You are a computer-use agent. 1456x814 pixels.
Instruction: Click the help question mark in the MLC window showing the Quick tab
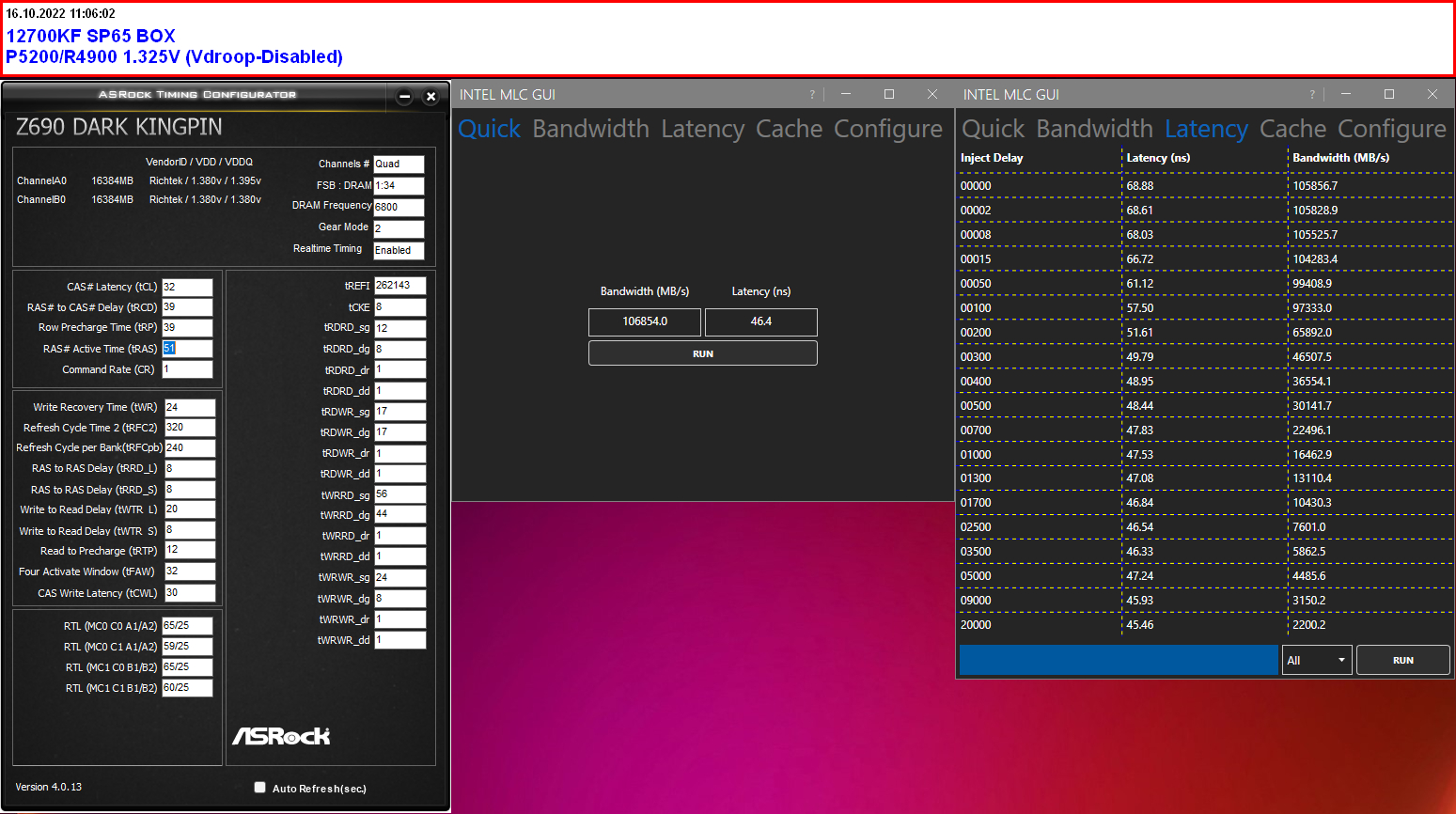tap(812, 94)
